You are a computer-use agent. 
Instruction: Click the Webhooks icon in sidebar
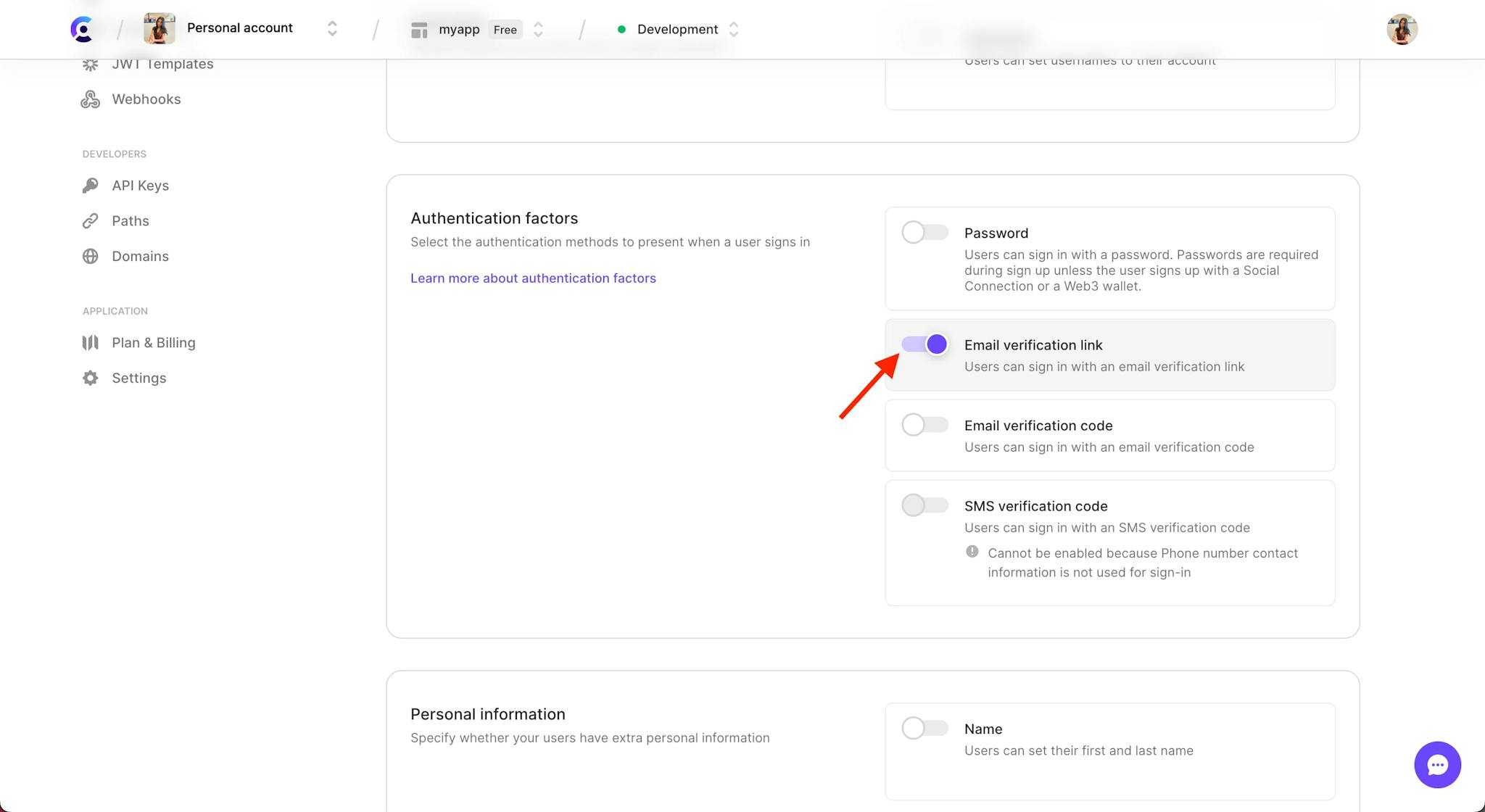coord(91,99)
